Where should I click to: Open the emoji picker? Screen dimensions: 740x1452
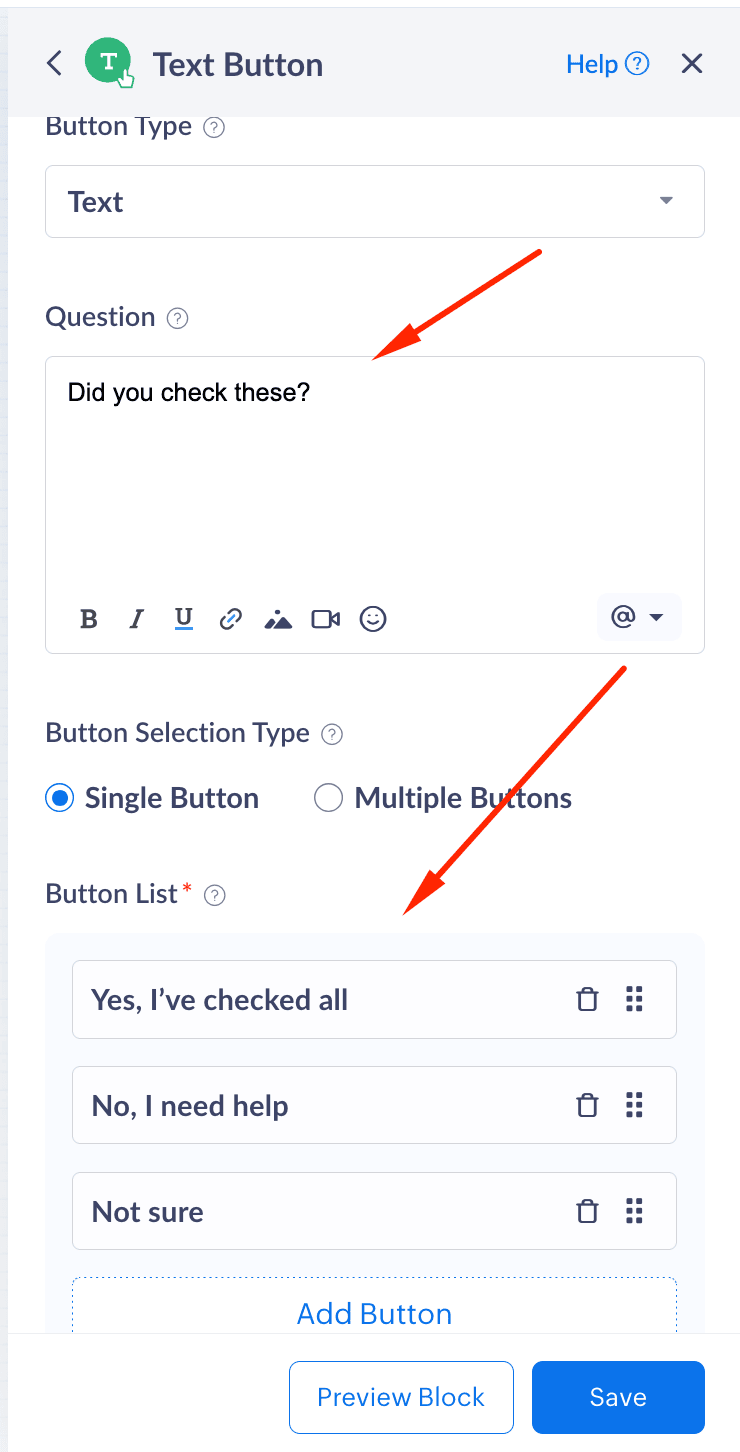(x=373, y=619)
